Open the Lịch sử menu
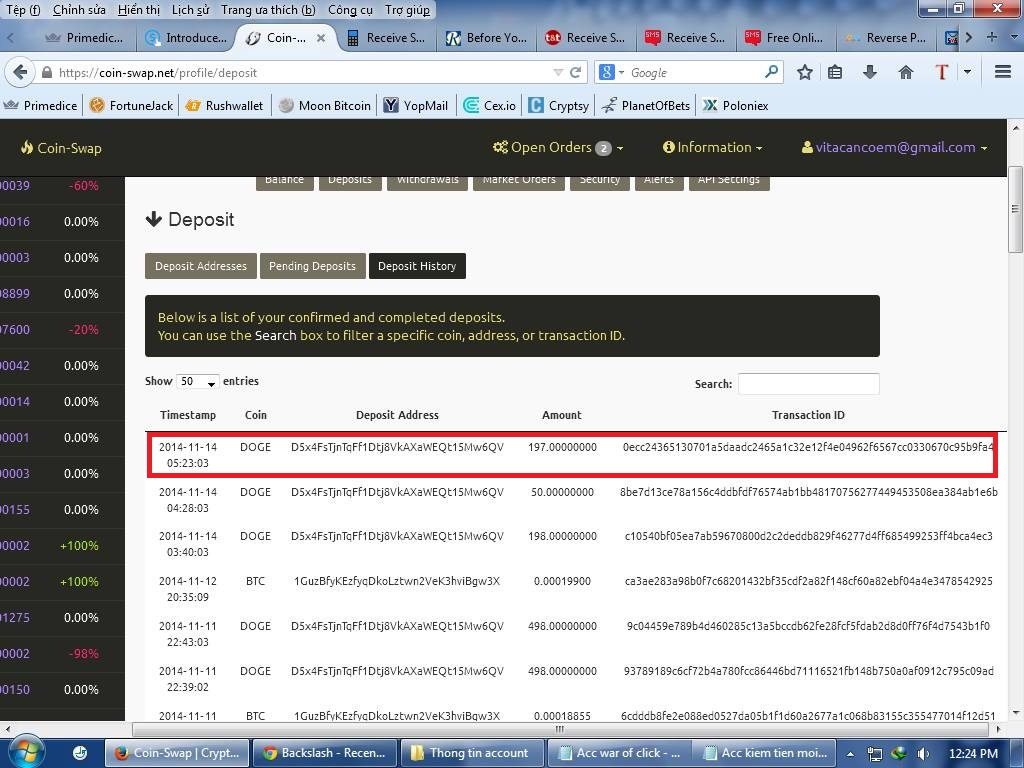The width and height of the screenshot is (1024, 768). pos(190,10)
